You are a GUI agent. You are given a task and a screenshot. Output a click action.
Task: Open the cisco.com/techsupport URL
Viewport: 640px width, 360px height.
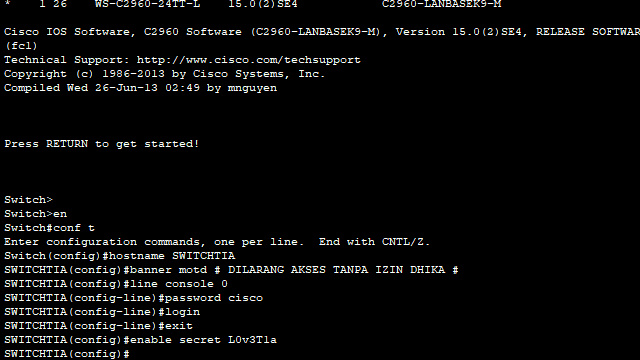249,60
